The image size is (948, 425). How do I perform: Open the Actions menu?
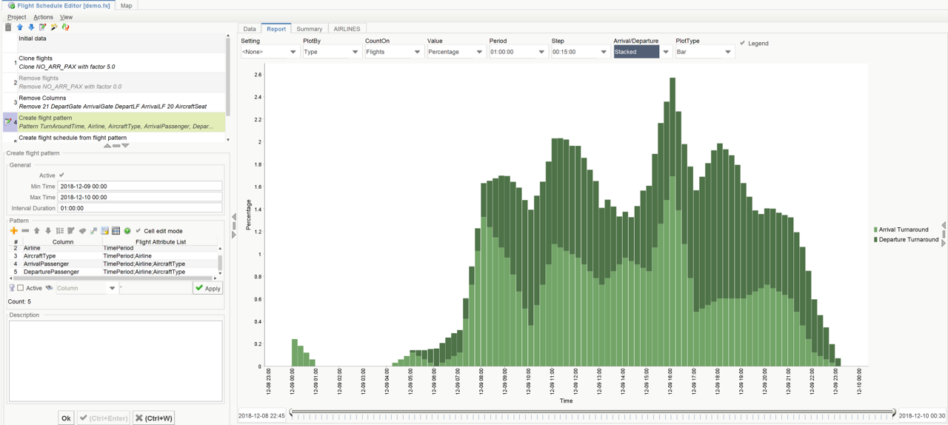coord(43,17)
